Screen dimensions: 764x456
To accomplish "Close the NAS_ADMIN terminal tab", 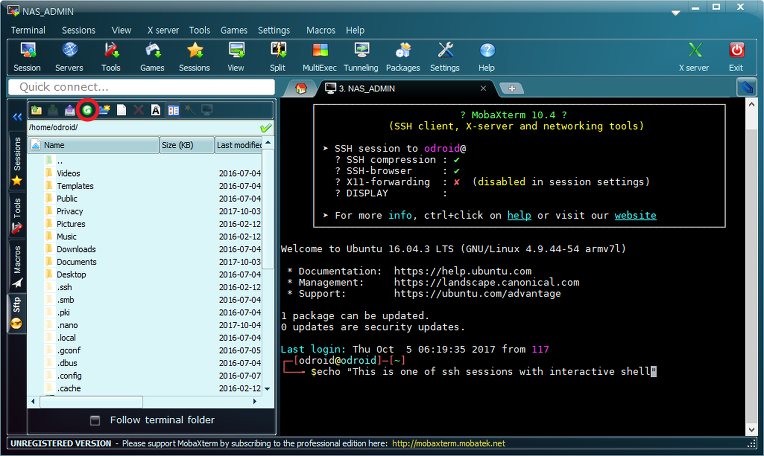I will [483, 88].
